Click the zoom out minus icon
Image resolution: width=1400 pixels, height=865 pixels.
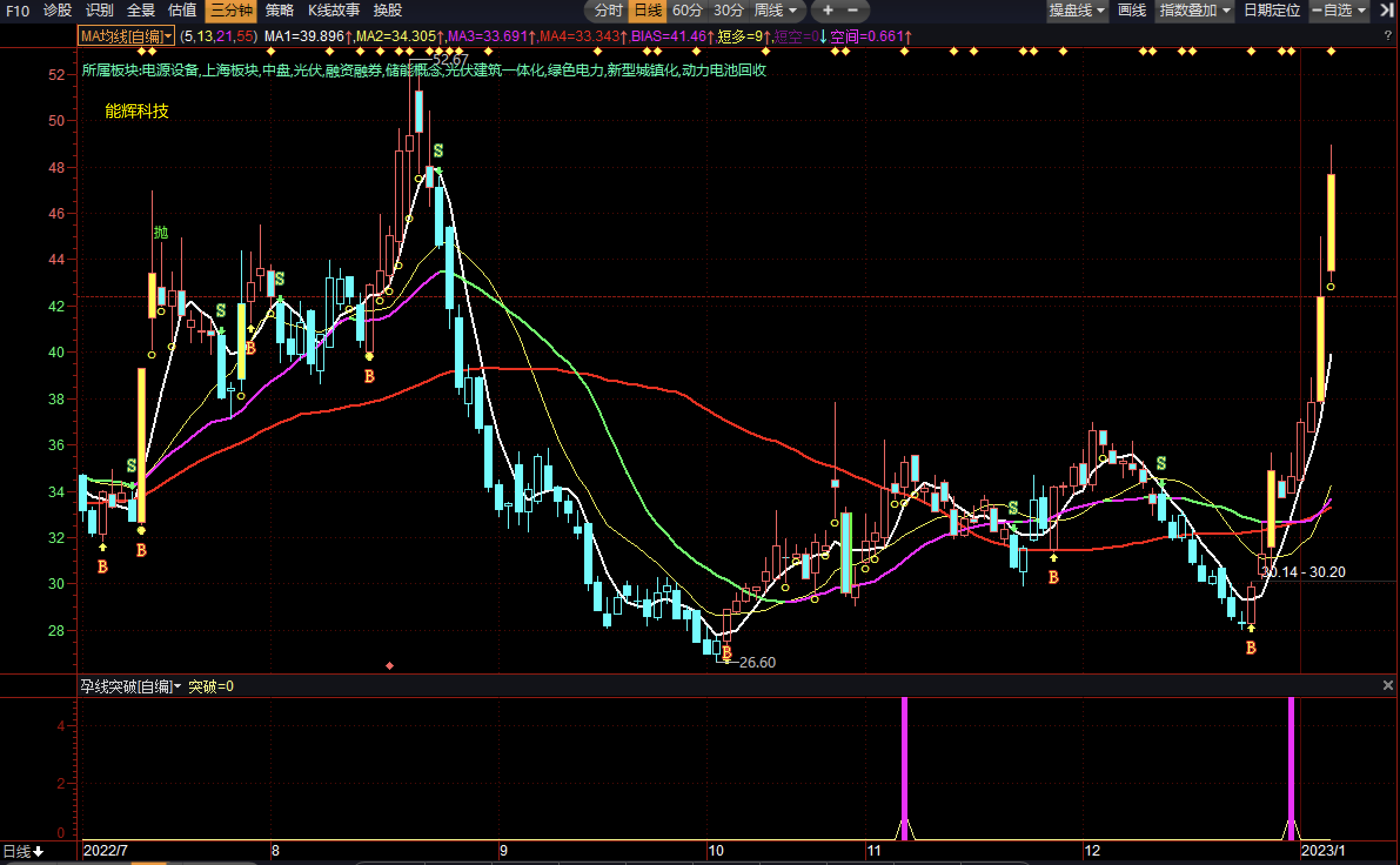(853, 10)
